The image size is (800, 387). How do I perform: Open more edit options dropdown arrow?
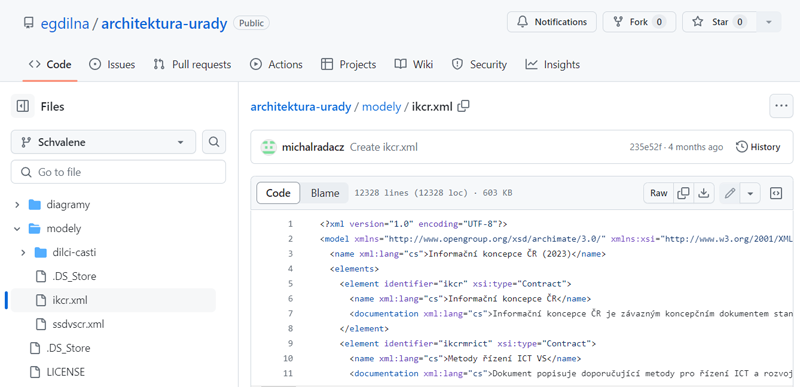750,193
